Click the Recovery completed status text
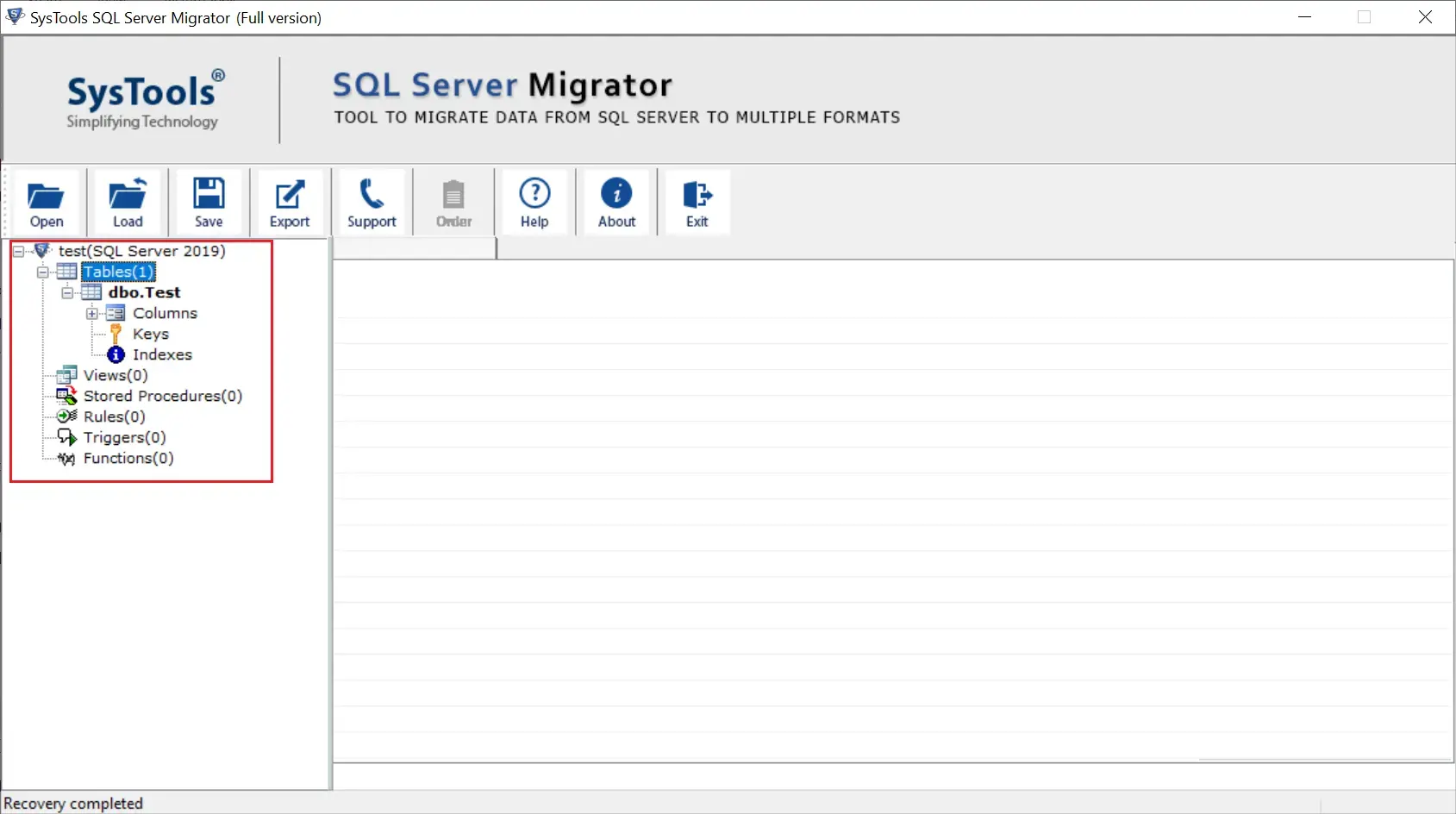 click(x=73, y=804)
